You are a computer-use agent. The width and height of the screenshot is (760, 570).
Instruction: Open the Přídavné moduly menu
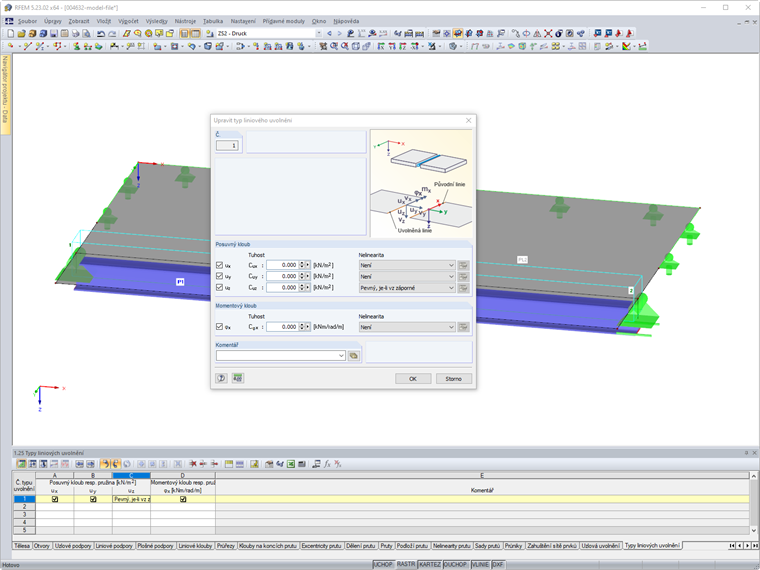[284, 21]
